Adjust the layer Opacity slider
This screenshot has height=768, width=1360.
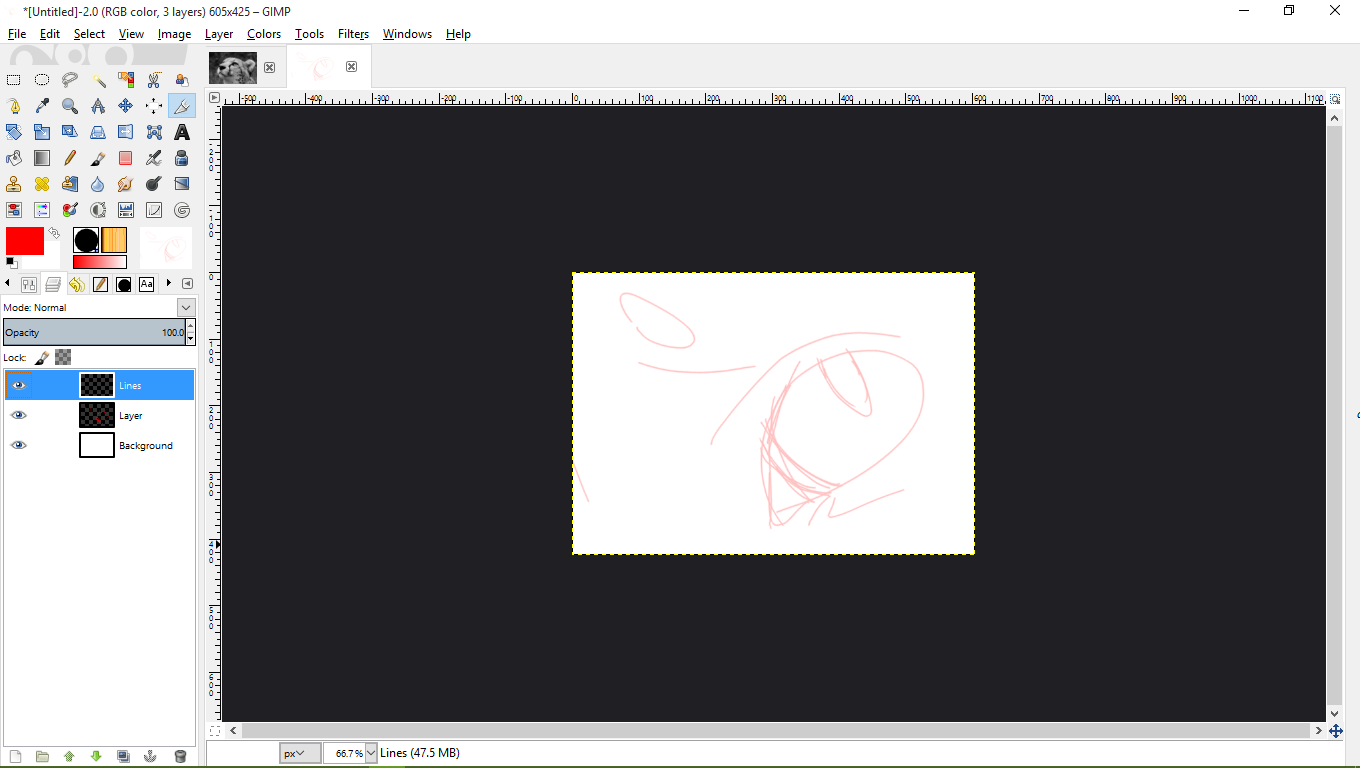click(94, 332)
